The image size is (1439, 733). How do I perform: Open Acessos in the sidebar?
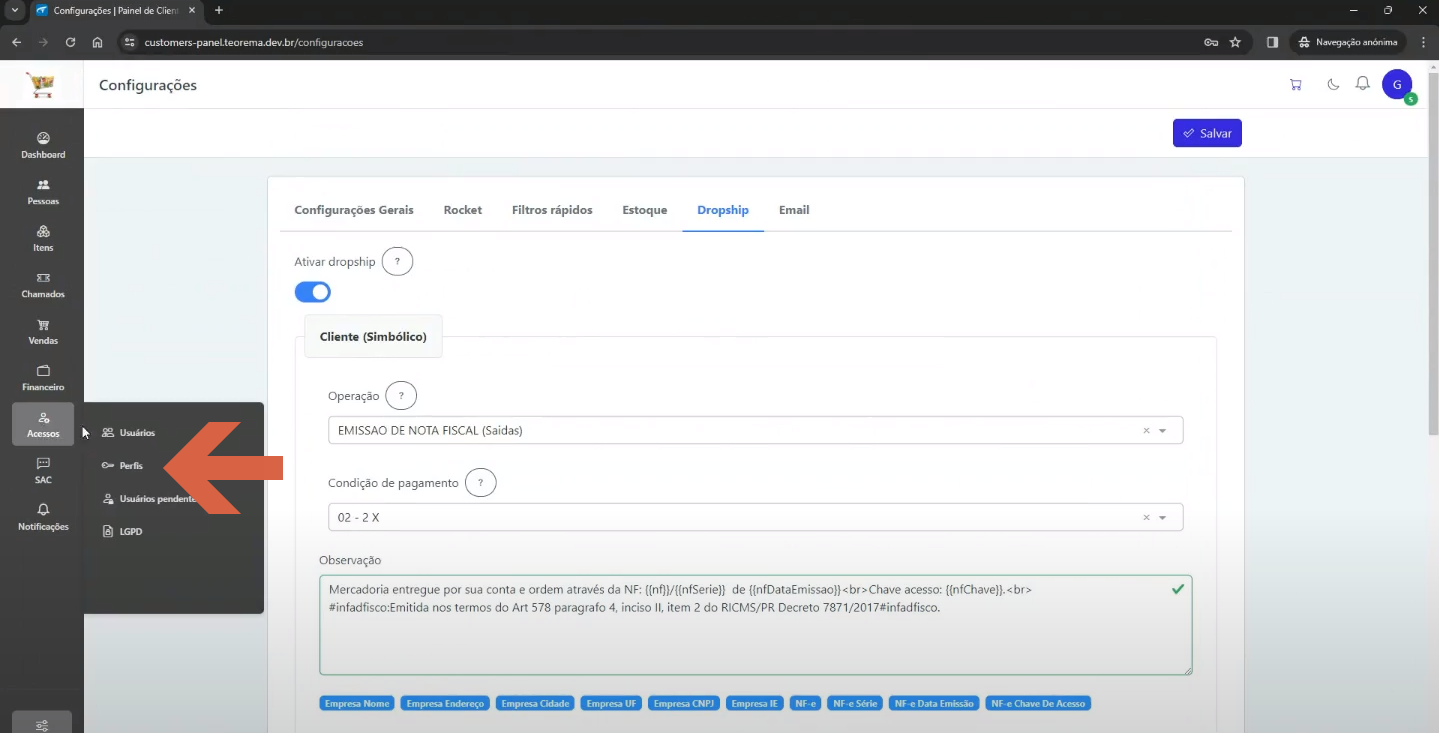coord(43,425)
